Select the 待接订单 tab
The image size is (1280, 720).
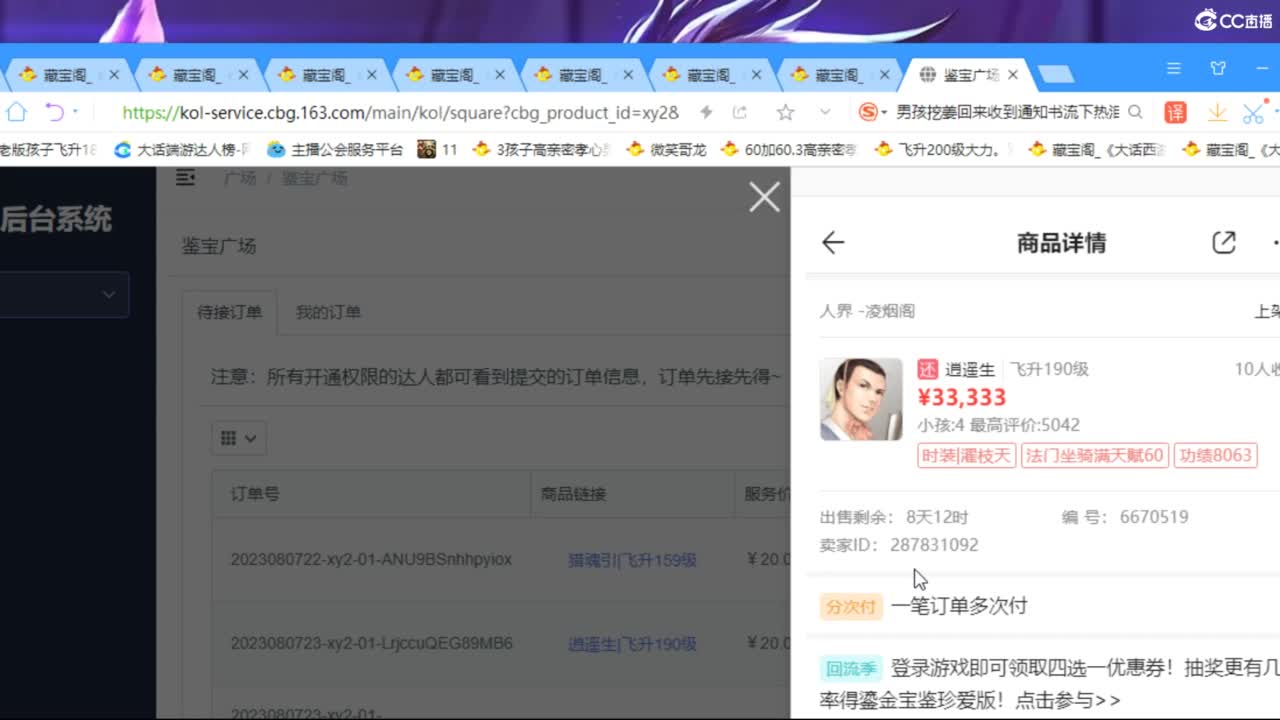230,312
